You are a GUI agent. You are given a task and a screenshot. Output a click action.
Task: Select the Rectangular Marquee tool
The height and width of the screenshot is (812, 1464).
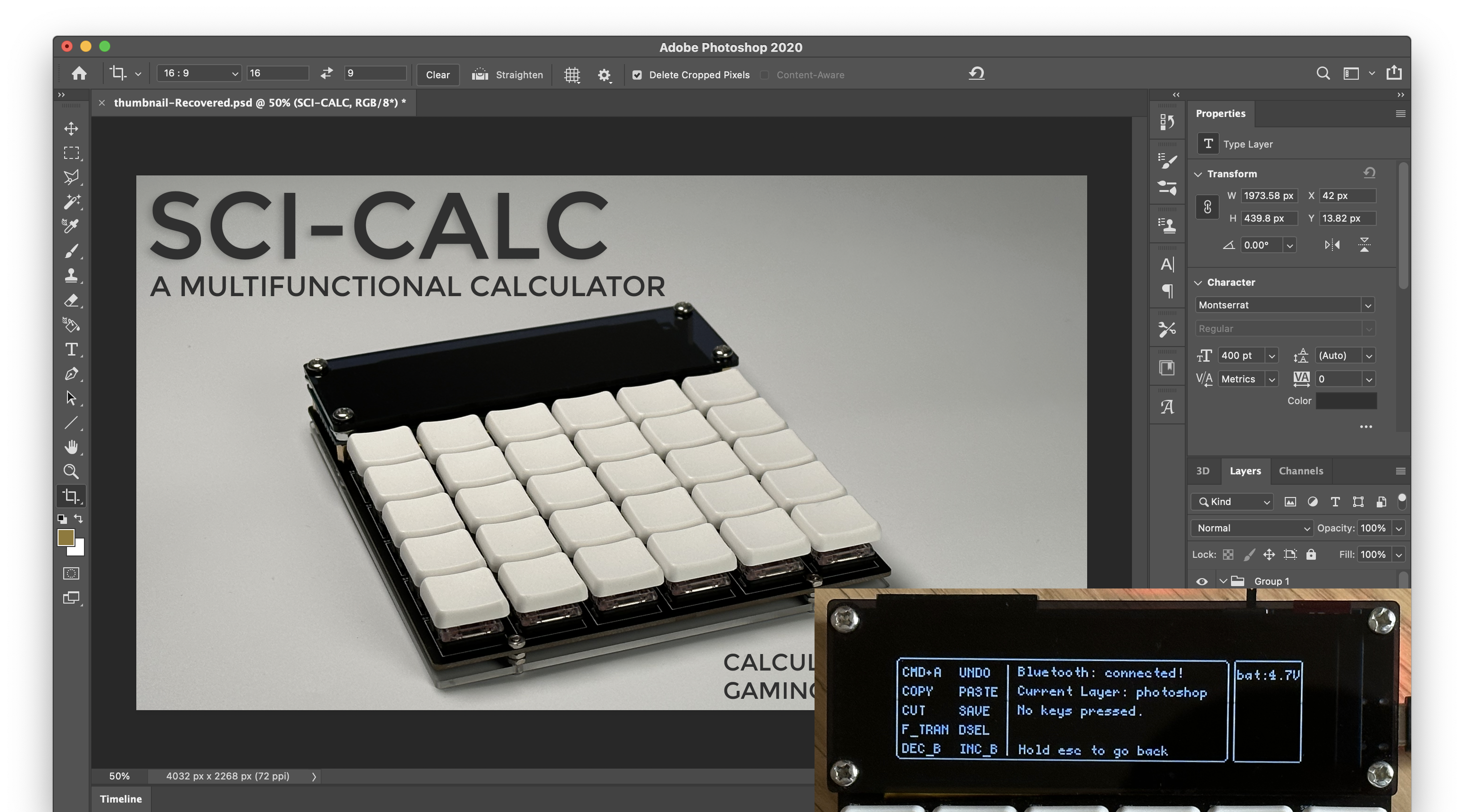click(x=71, y=153)
